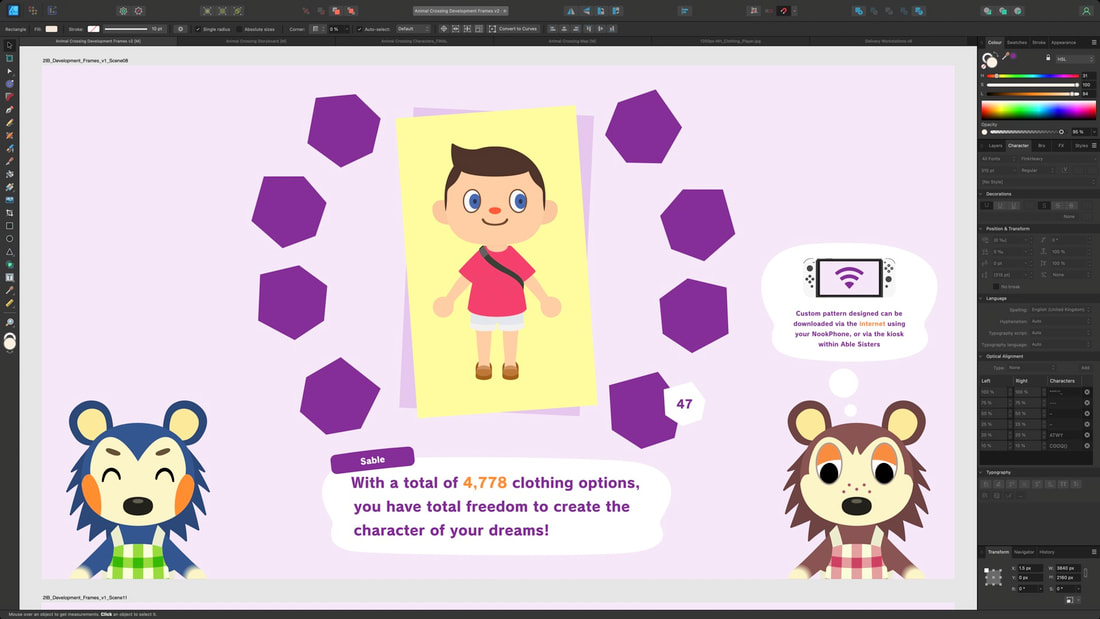Screen dimensions: 1100x619
Task: Toggle the first underline decoration button
Action: 986,205
